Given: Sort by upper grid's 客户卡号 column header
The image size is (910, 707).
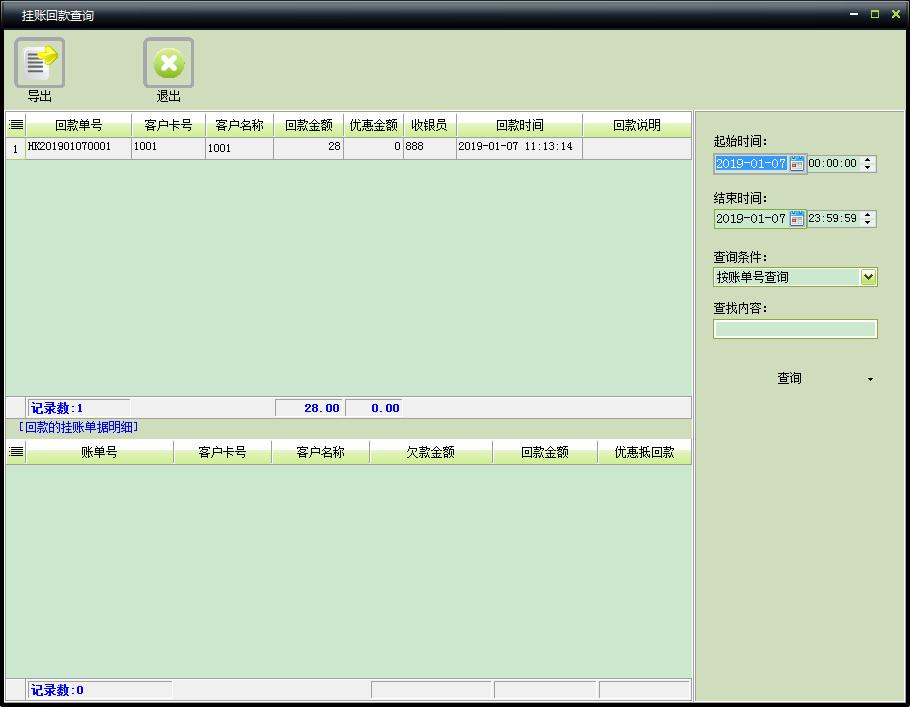Looking at the screenshot, I should pyautogui.click(x=168, y=125).
